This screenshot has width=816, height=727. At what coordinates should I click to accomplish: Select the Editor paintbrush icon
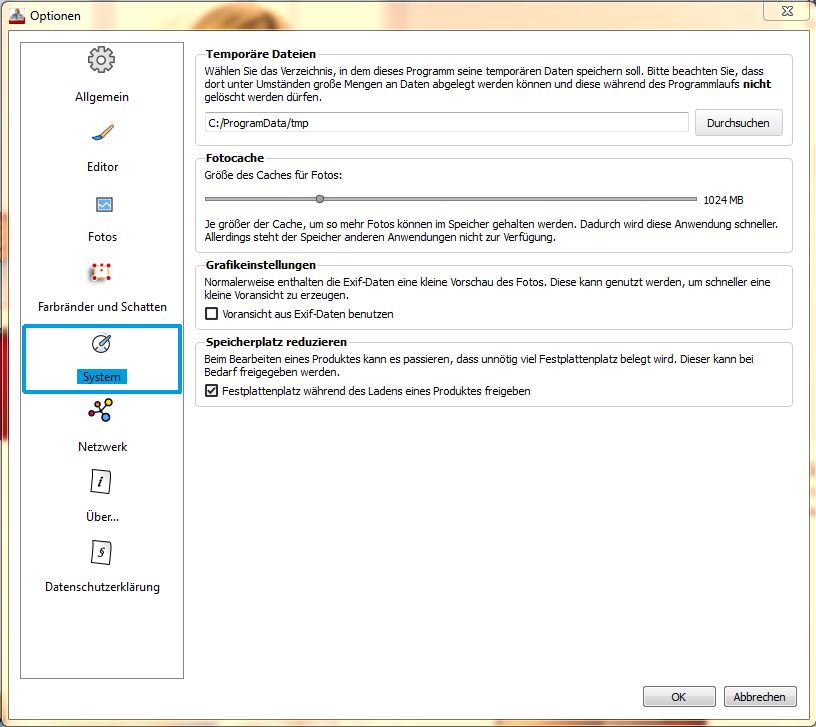[x=103, y=133]
